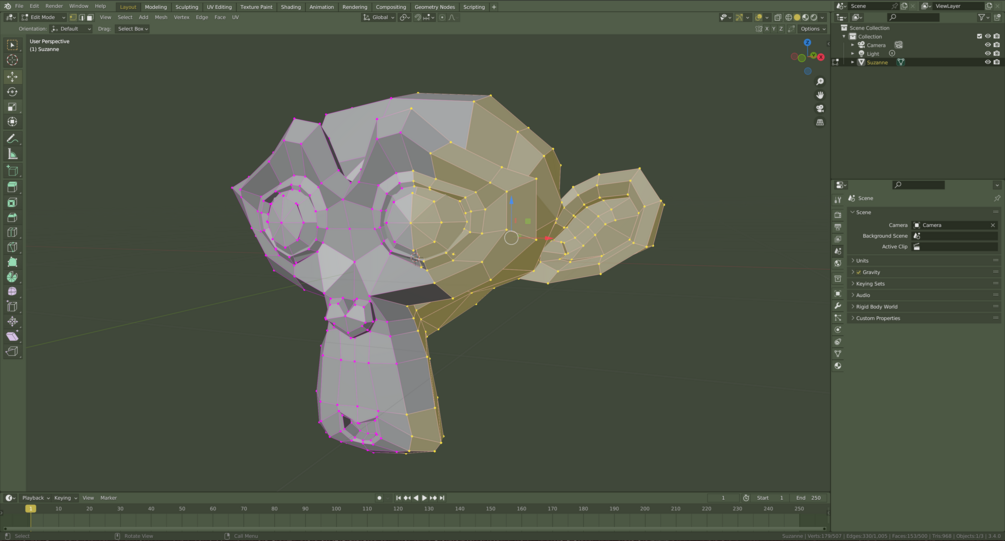
Task: Choose the Move tool in toolbar
Action: (x=12, y=77)
